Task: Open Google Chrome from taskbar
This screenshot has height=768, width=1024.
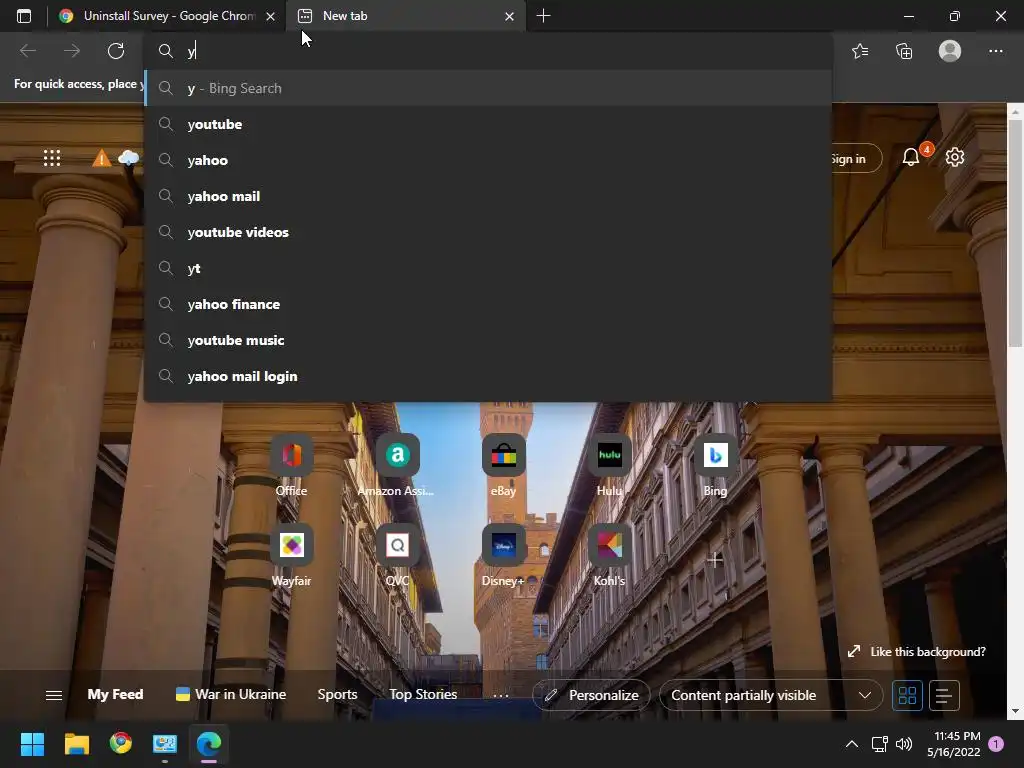Action: coord(121,743)
